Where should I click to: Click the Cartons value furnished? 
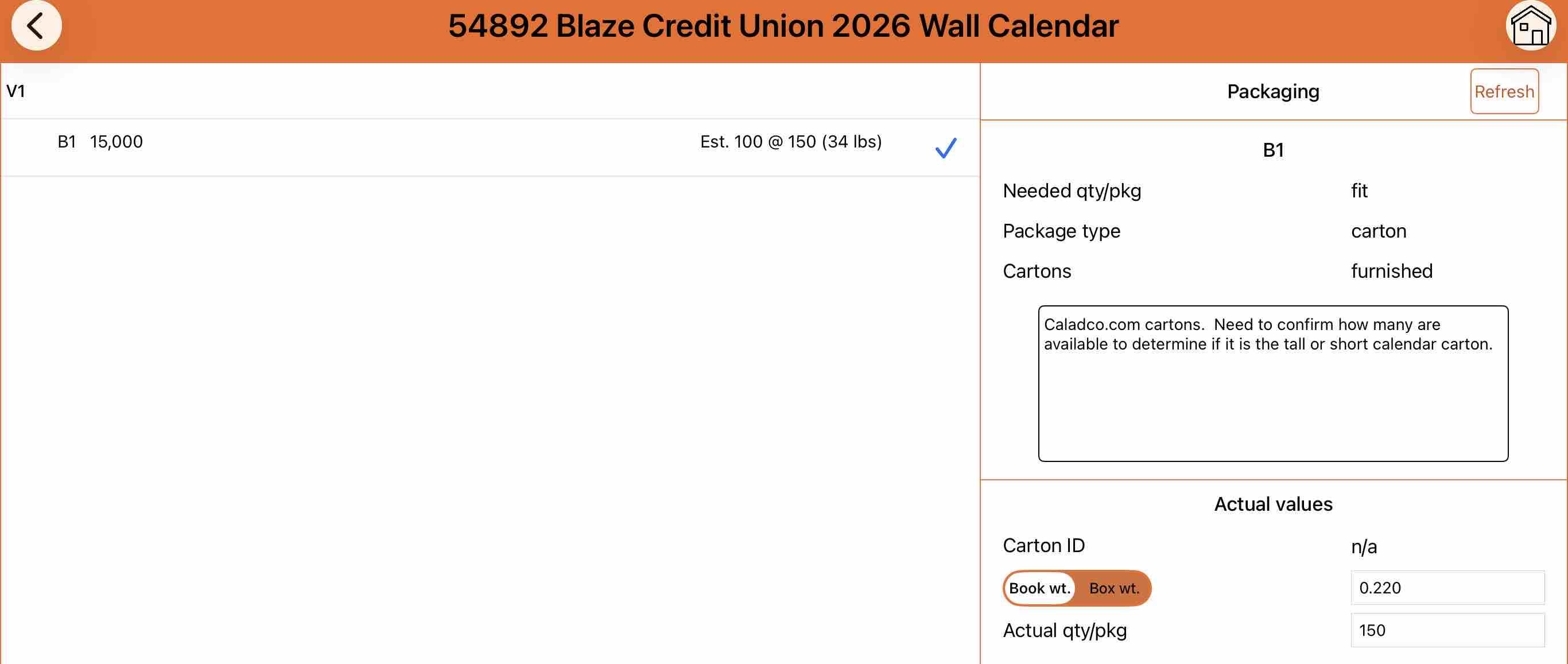point(1391,271)
